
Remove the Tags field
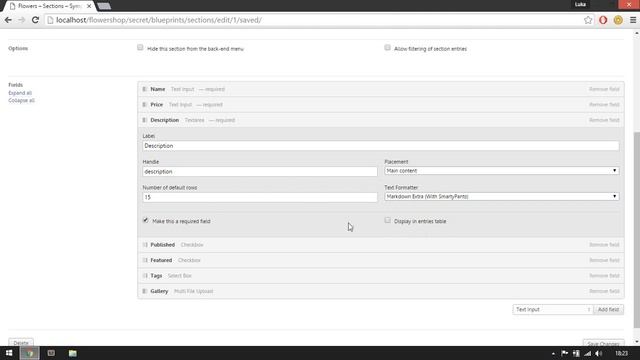coord(604,276)
